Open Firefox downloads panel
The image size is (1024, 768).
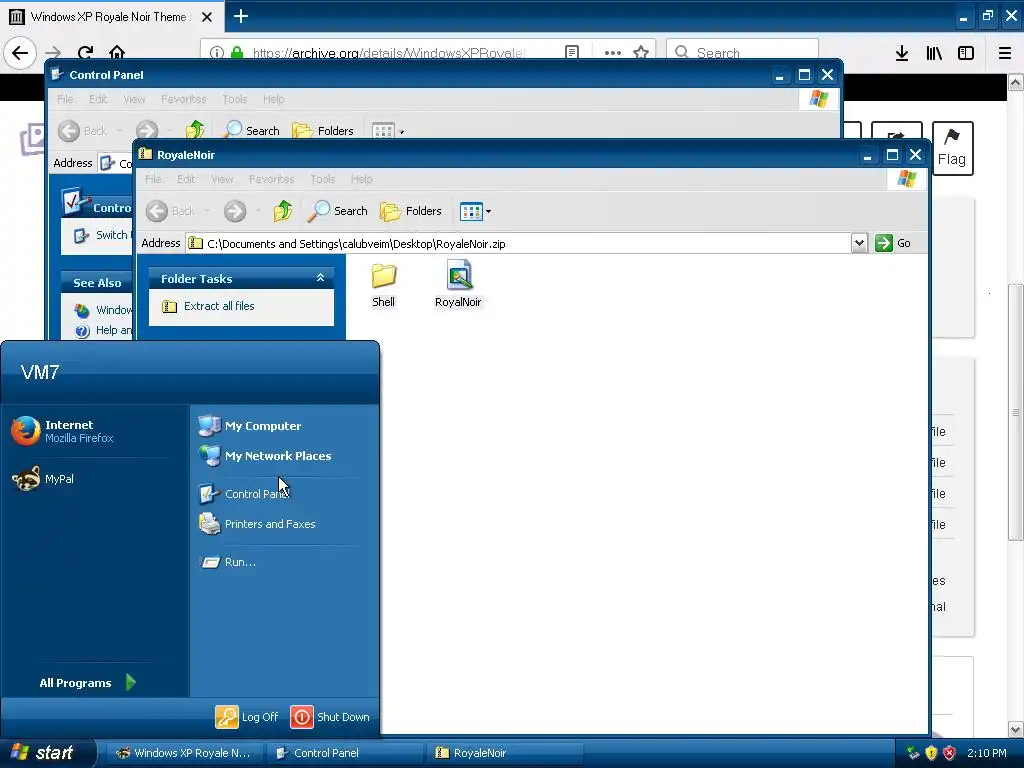[902, 53]
